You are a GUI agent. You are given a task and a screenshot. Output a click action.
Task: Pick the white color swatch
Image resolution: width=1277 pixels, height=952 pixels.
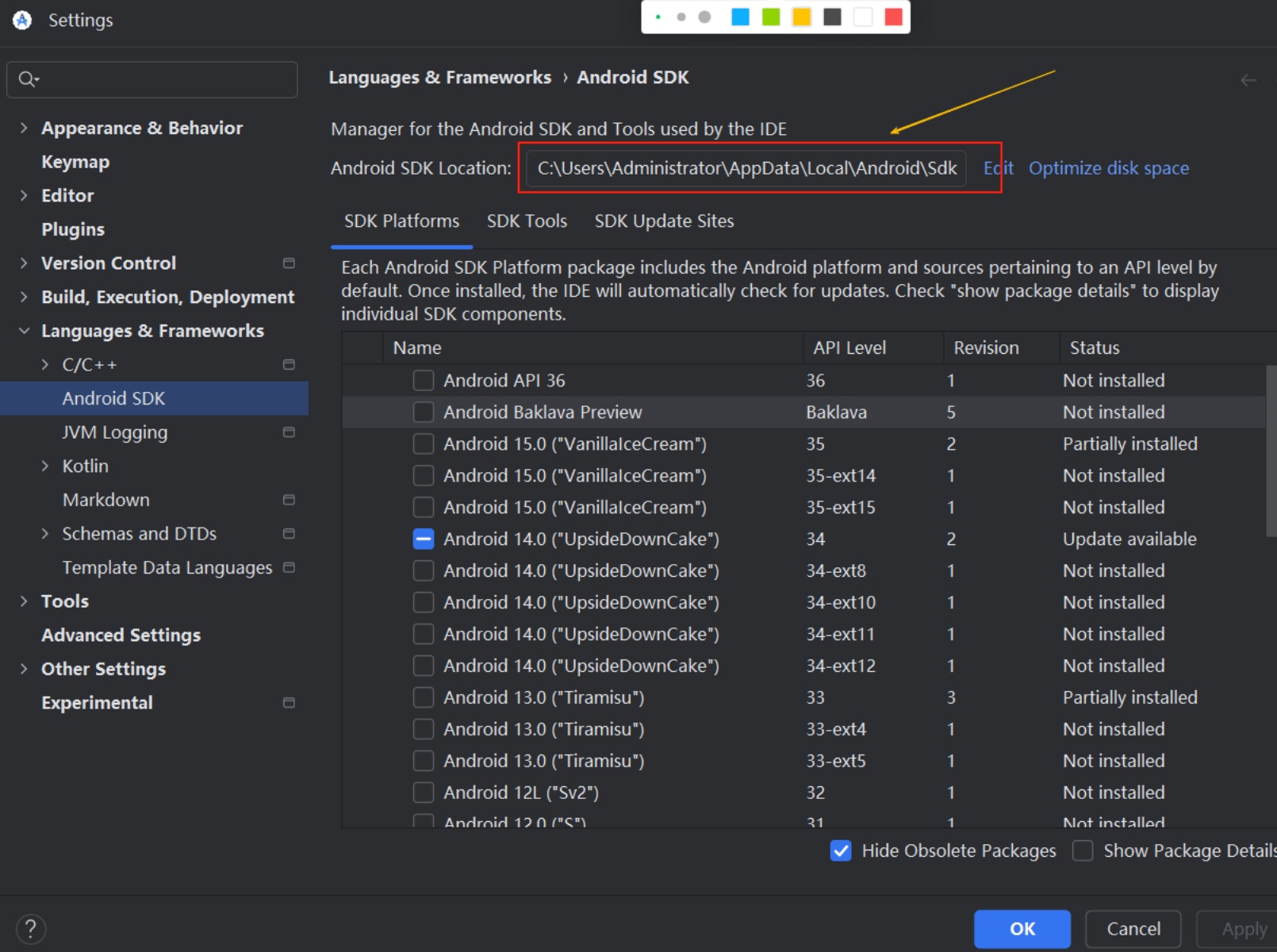click(863, 17)
